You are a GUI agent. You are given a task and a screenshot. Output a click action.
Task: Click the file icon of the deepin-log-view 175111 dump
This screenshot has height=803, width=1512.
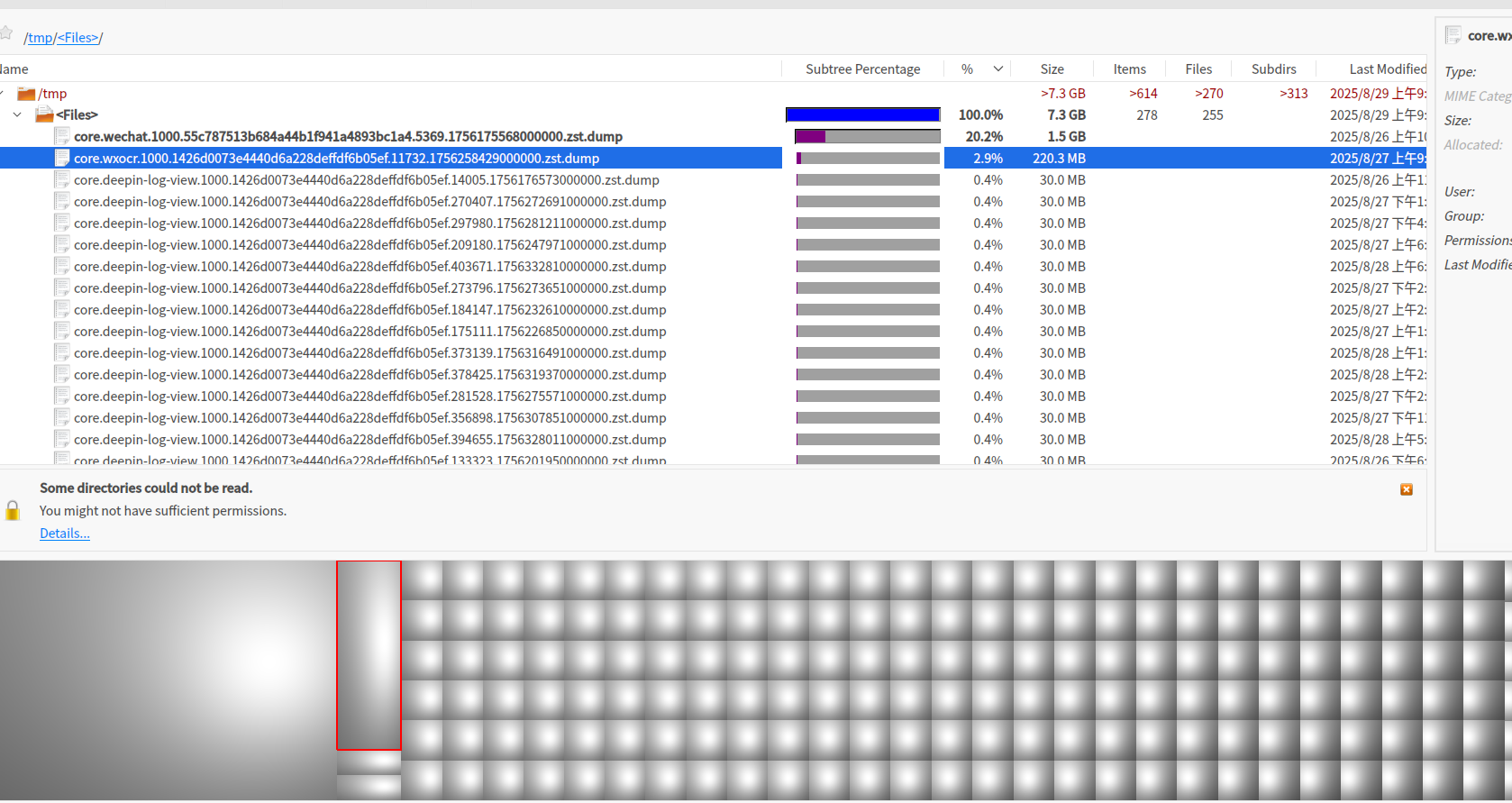point(62,331)
